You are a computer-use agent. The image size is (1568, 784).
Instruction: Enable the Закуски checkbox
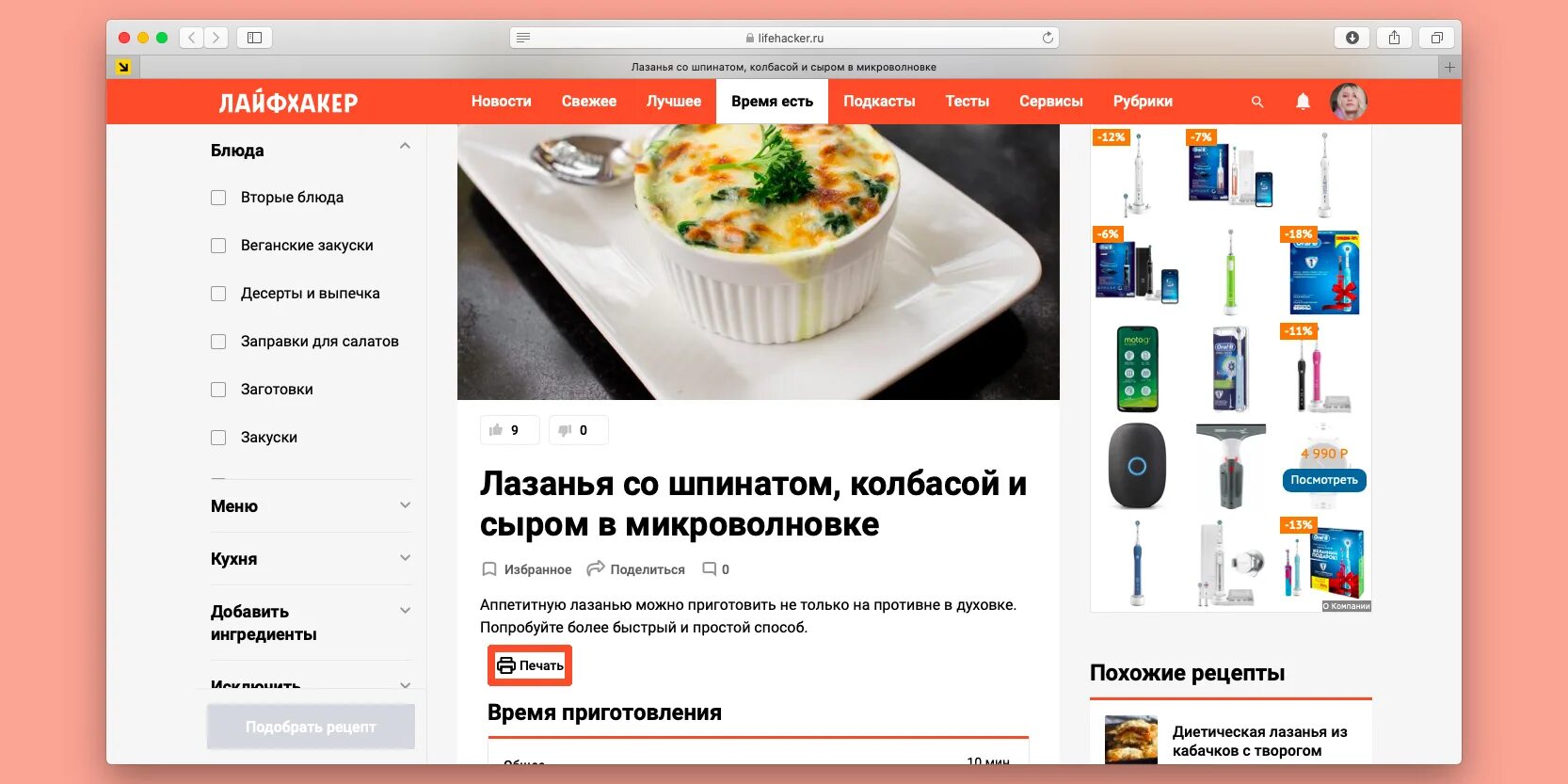[x=218, y=438]
